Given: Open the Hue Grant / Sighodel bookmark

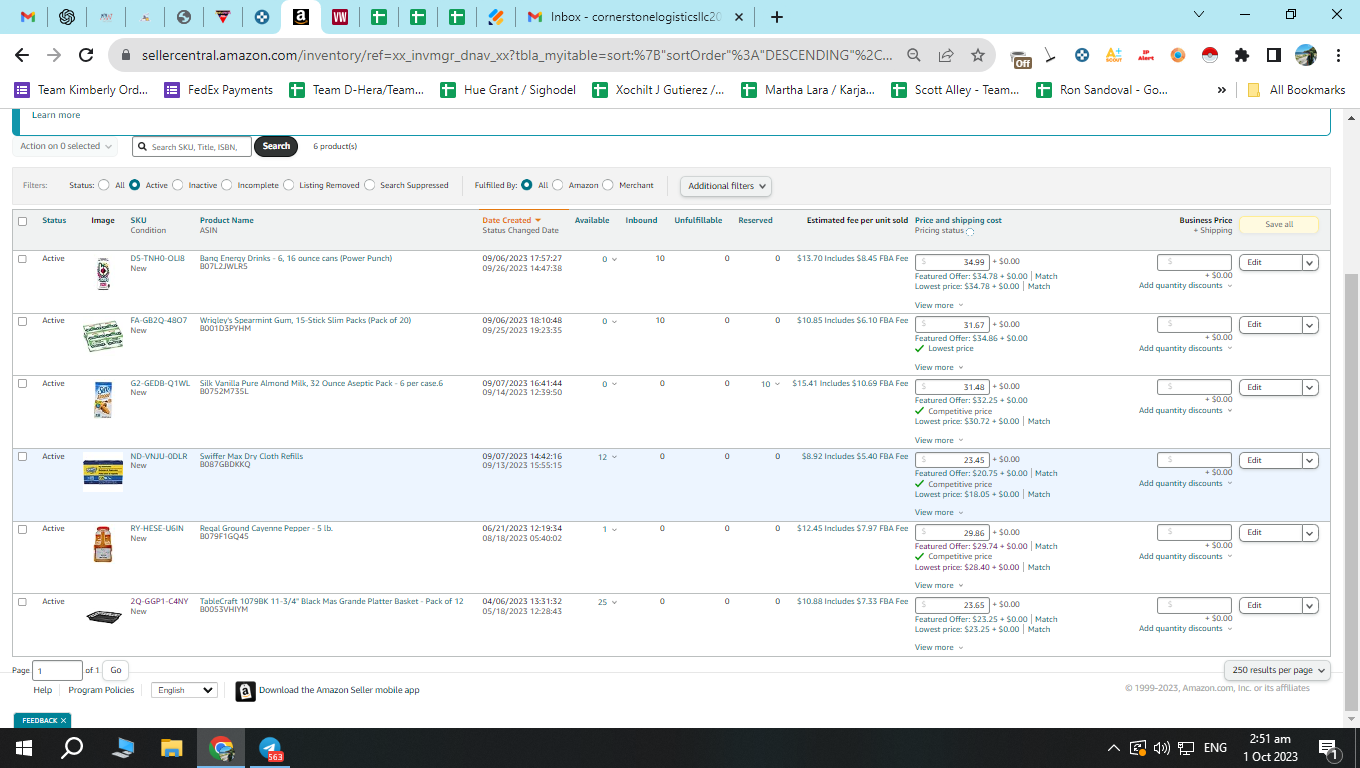Looking at the screenshot, I should point(508,90).
